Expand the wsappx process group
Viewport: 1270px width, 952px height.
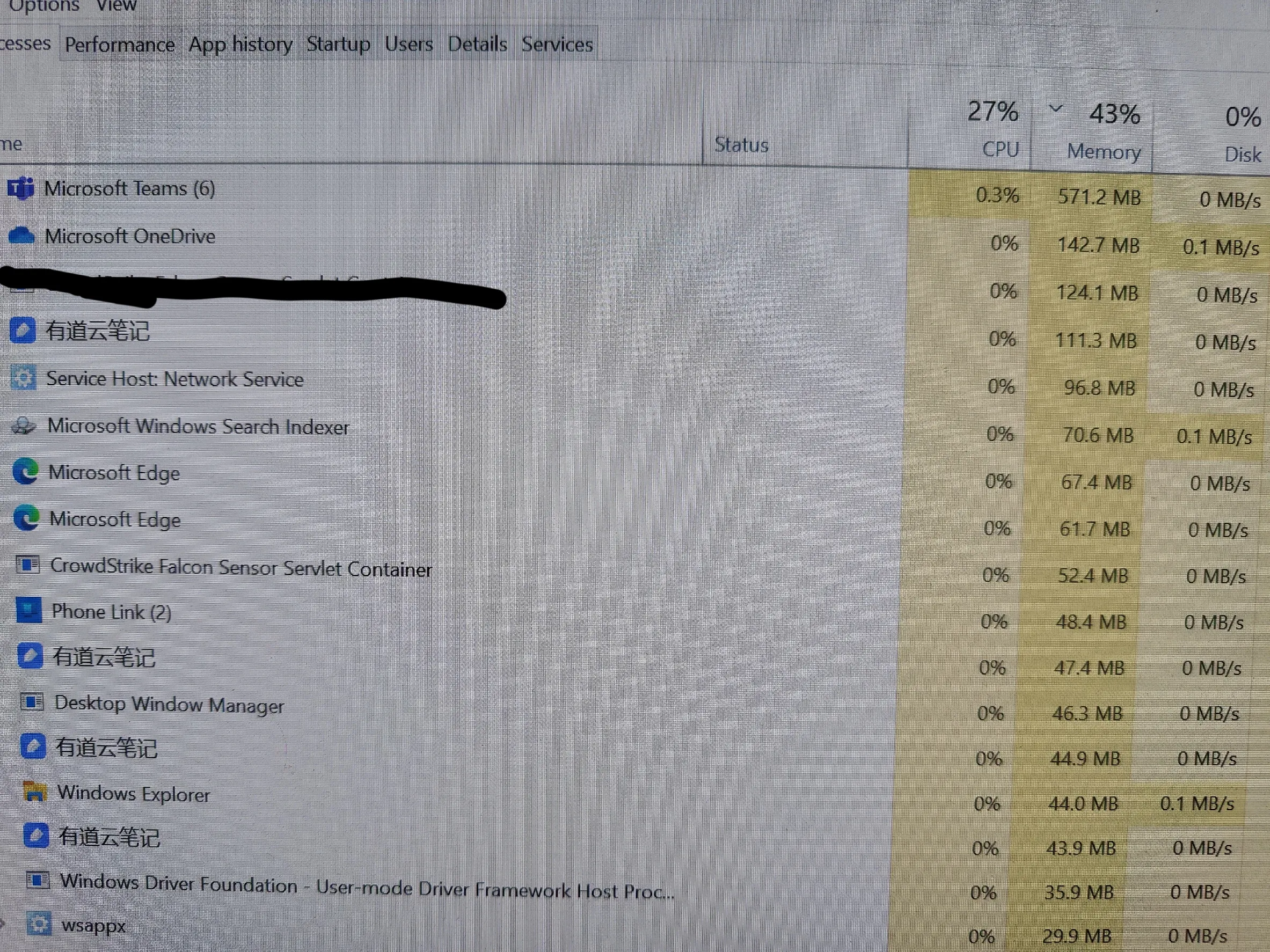coord(3,924)
